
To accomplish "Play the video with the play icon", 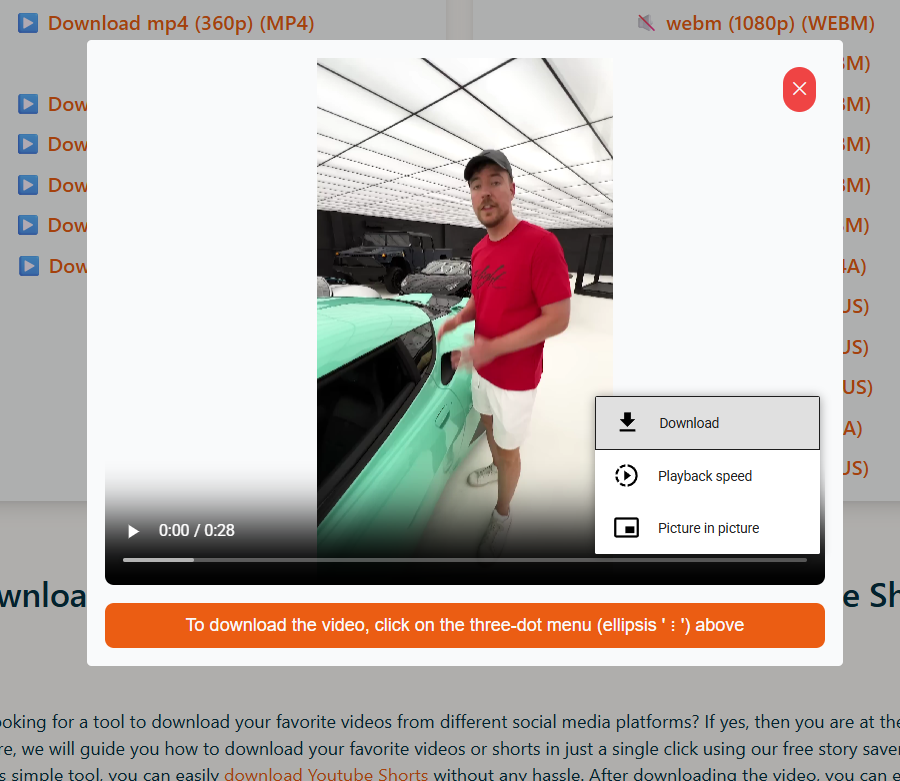I will 133,531.
